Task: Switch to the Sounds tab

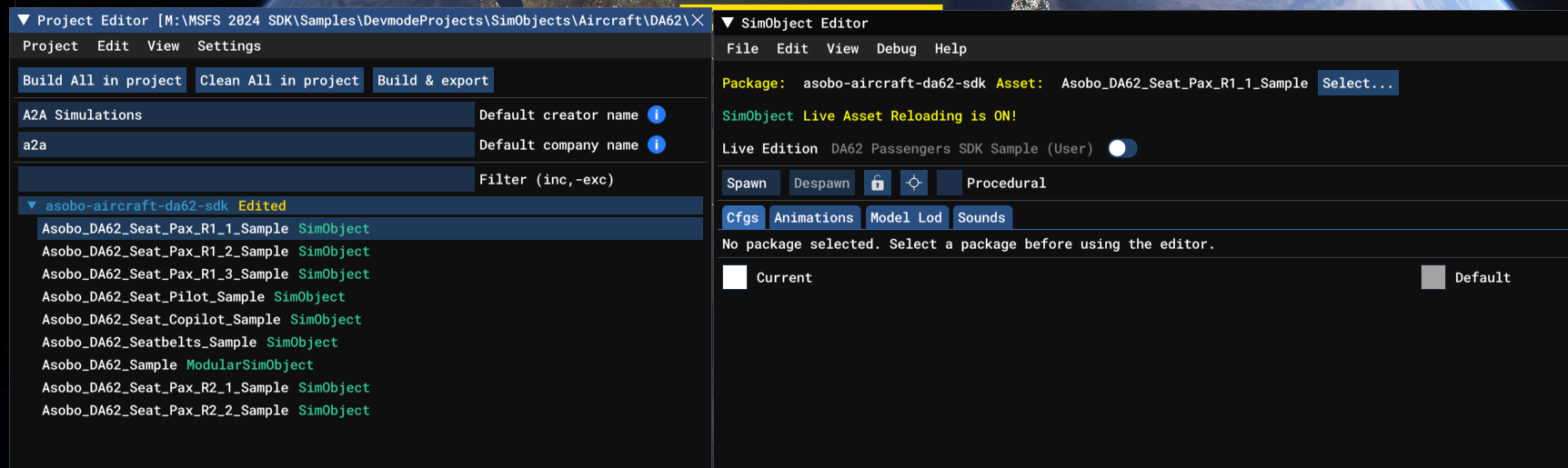Action: pyautogui.click(x=981, y=217)
